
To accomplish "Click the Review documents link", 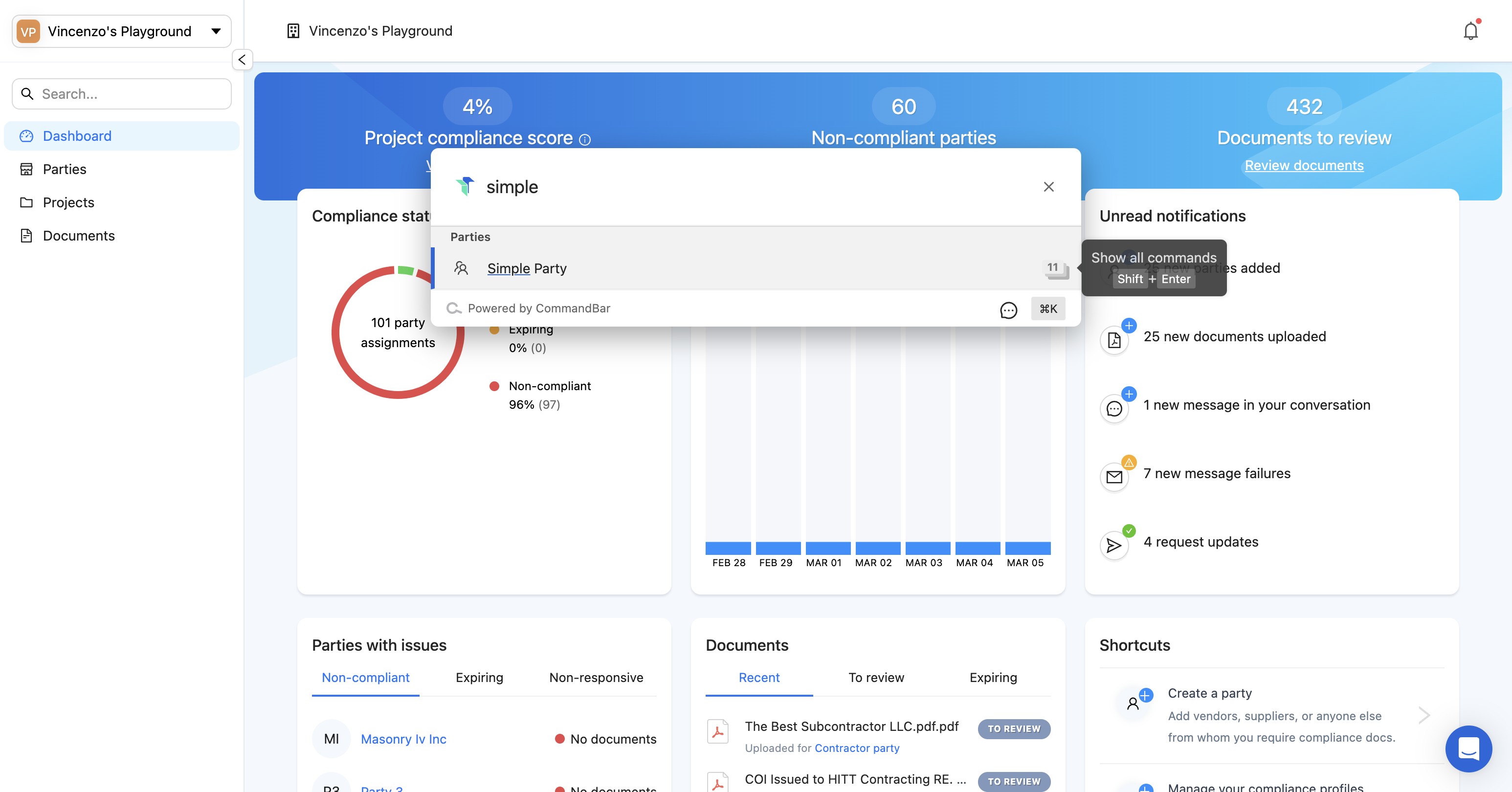I will tap(1304, 165).
